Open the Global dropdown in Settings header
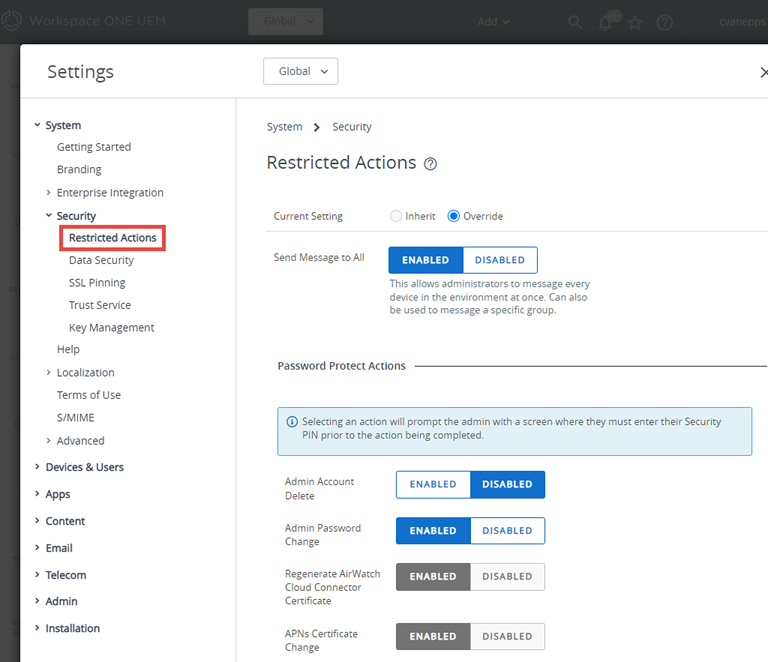 301,71
